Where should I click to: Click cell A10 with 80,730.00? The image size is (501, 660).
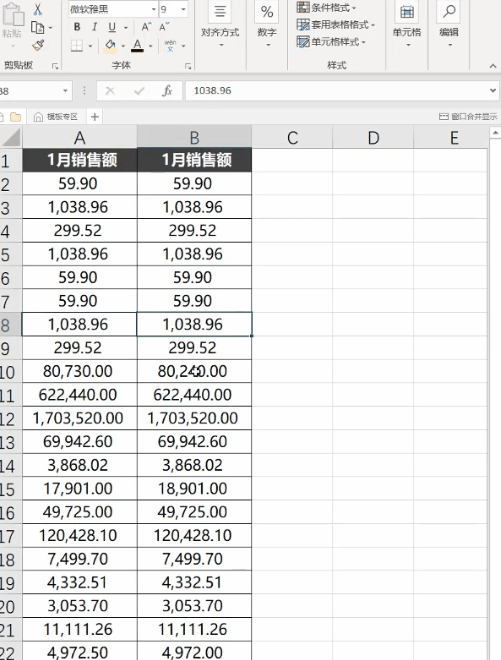click(x=80, y=371)
